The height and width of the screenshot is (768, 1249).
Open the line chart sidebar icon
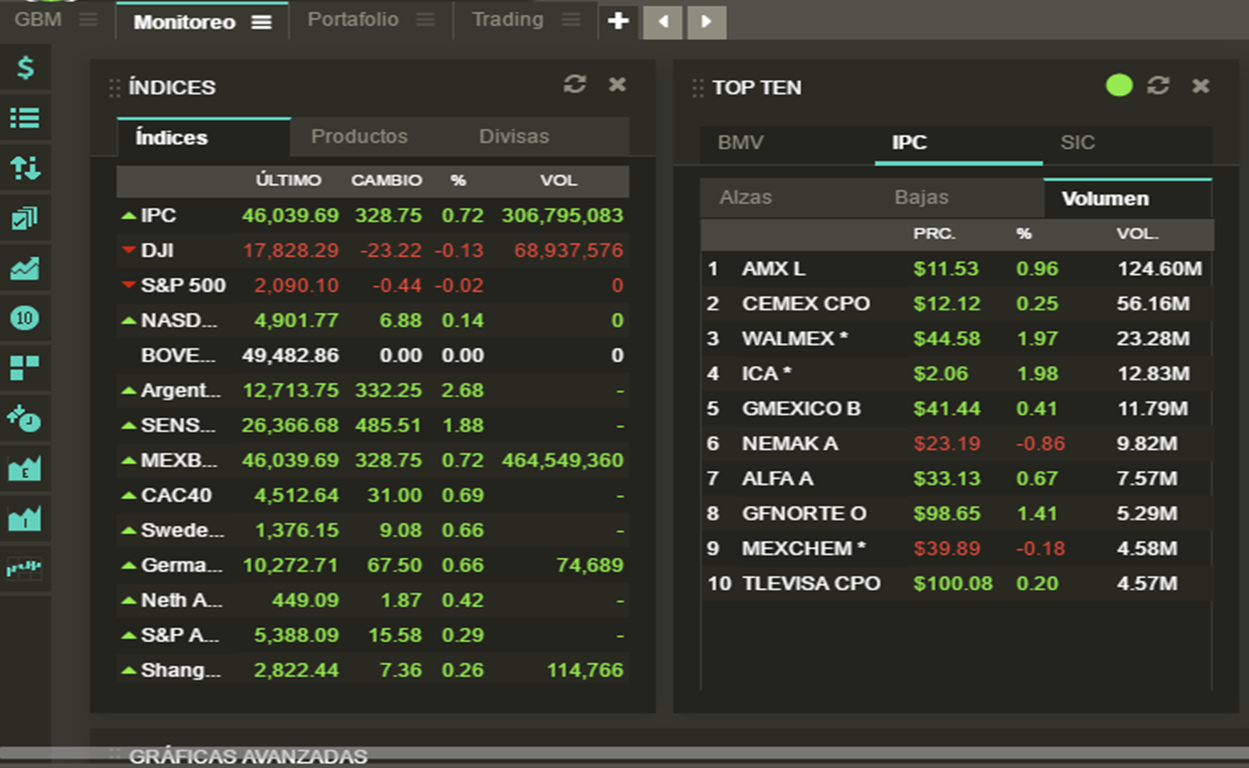25,268
